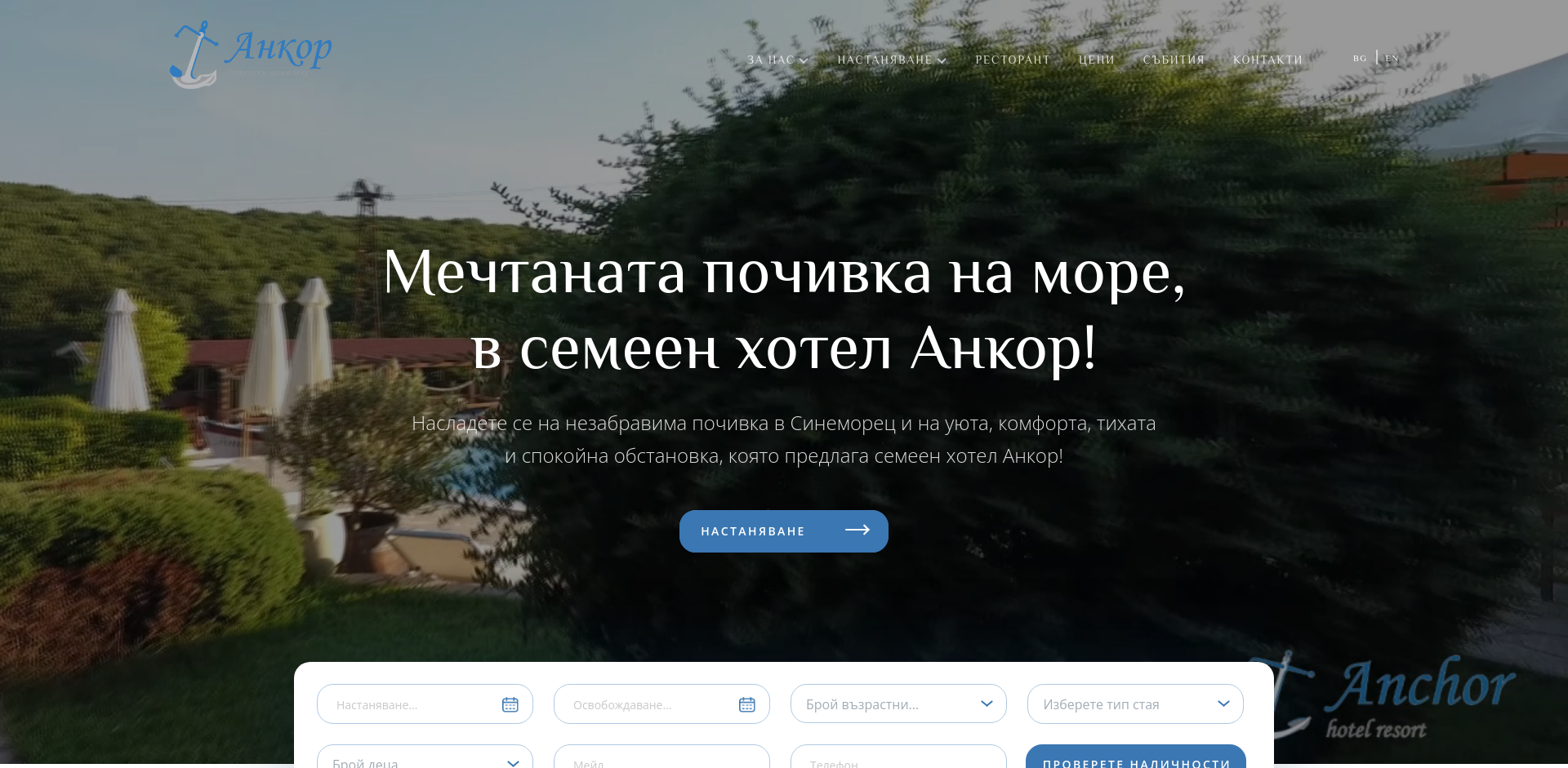Screen dimensions: 1568x768
Task: Open the Изберете тип стая dropdown
Action: point(1135,704)
